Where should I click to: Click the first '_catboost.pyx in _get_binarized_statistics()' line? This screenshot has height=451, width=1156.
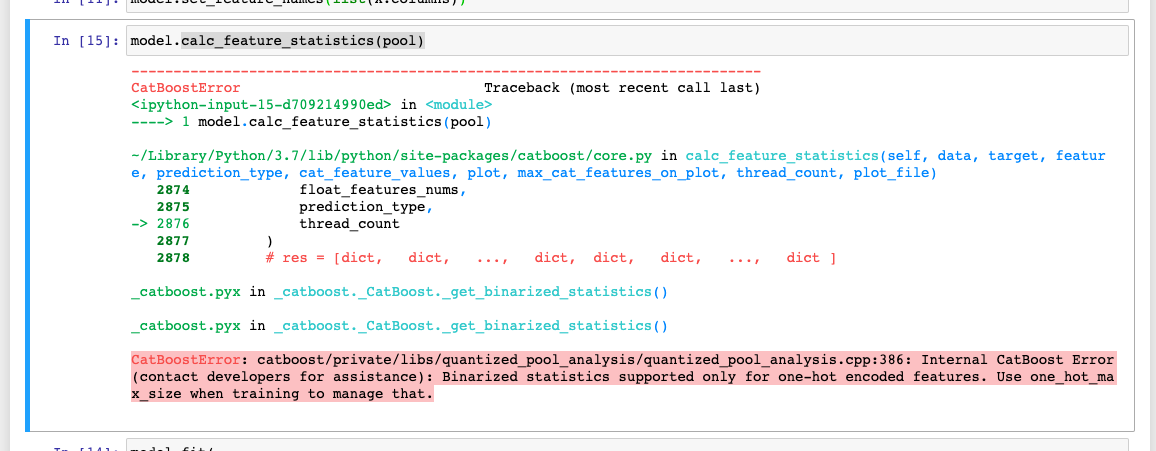[399, 292]
